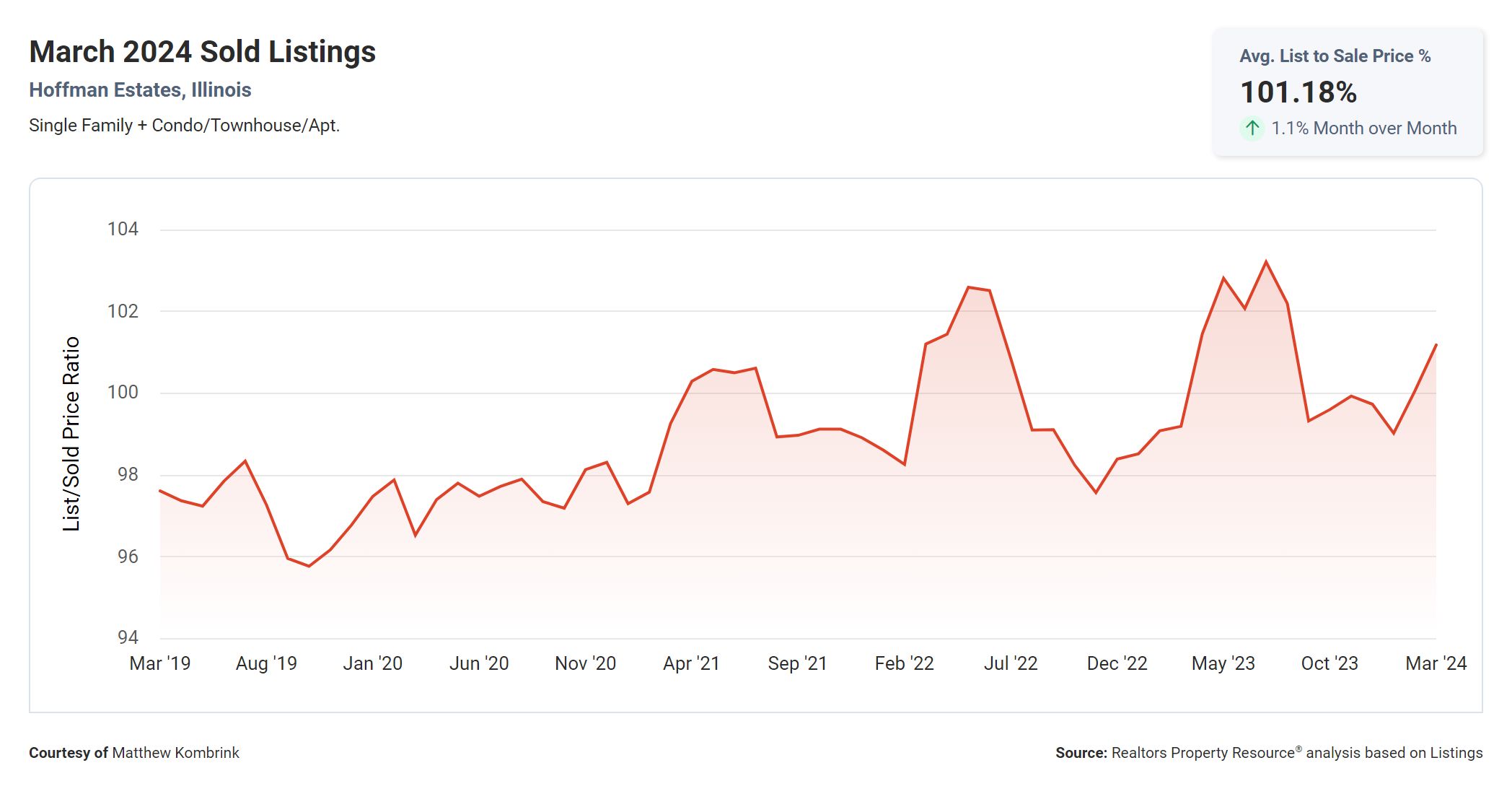Viewport: 1512px width, 794px height.
Task: Click the Matthew Kombrink courtesy credit
Action: (175, 753)
